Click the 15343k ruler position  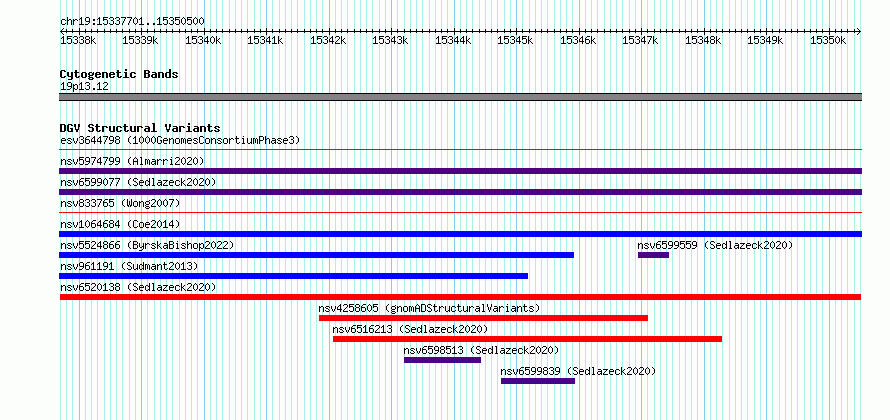[391, 40]
